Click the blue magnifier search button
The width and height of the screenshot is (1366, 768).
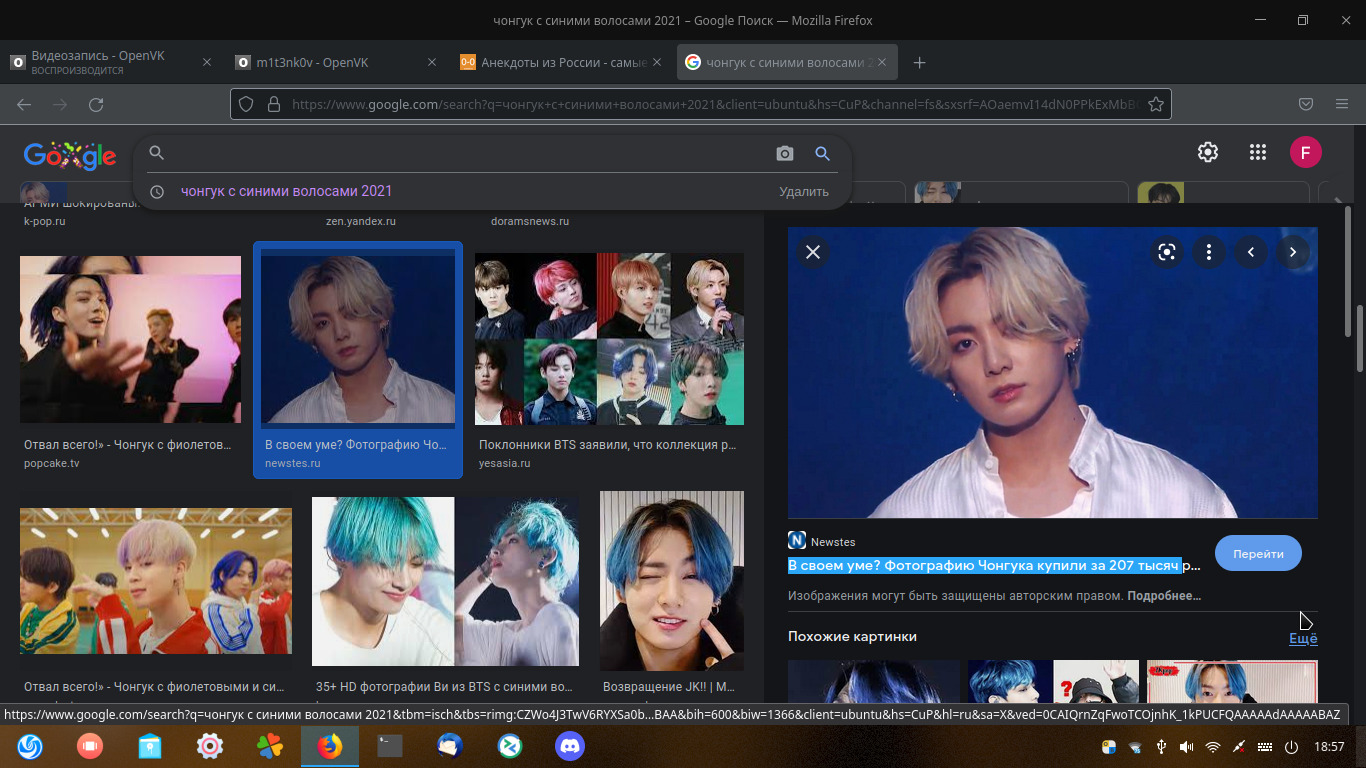823,153
